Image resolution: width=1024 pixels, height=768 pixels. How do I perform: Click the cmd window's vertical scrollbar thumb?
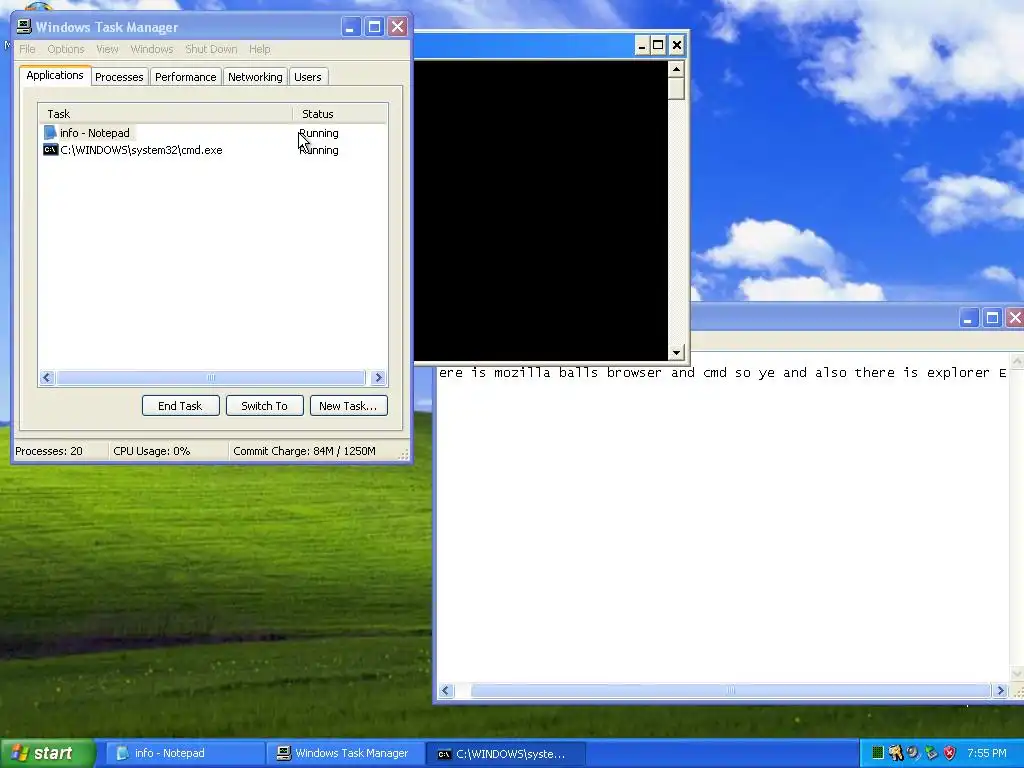pyautogui.click(x=677, y=88)
